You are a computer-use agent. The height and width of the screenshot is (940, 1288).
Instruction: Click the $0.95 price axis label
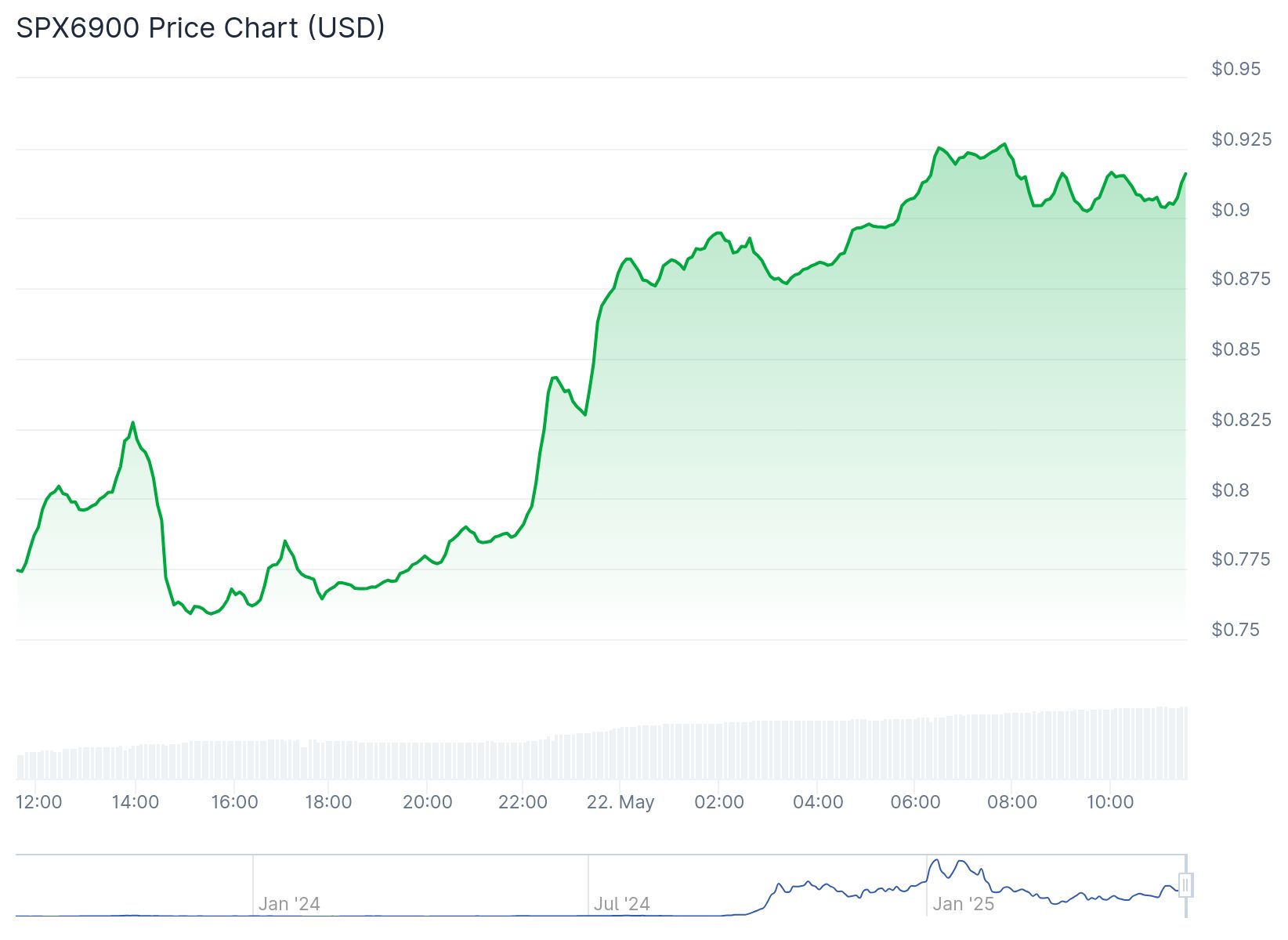tap(1236, 69)
